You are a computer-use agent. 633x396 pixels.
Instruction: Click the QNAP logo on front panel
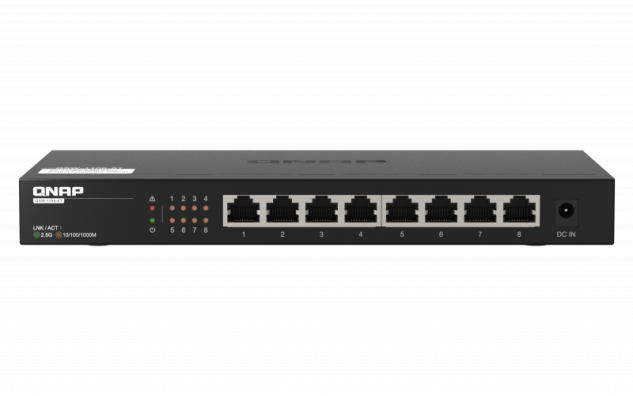[x=58, y=191]
